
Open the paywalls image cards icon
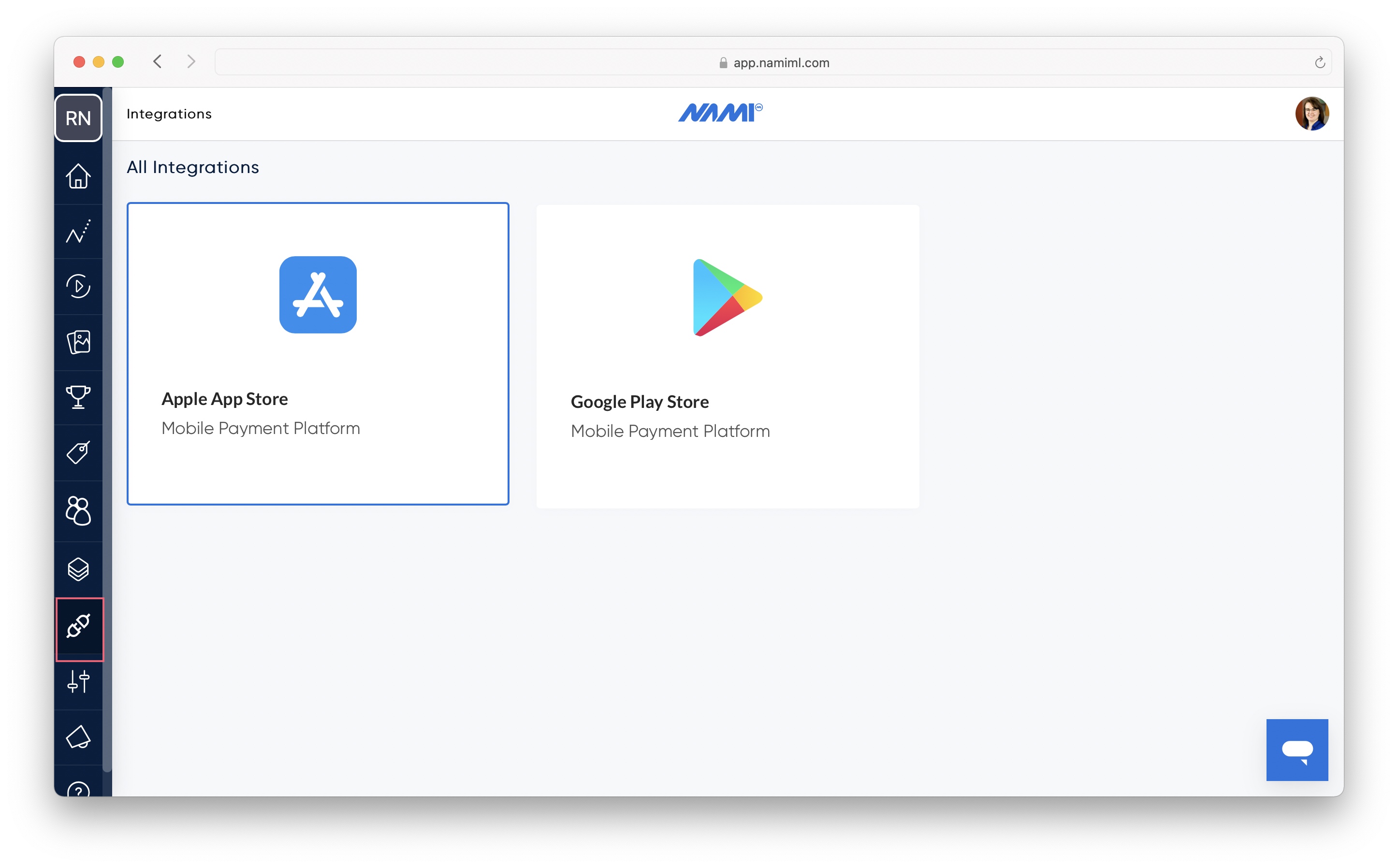tap(78, 342)
